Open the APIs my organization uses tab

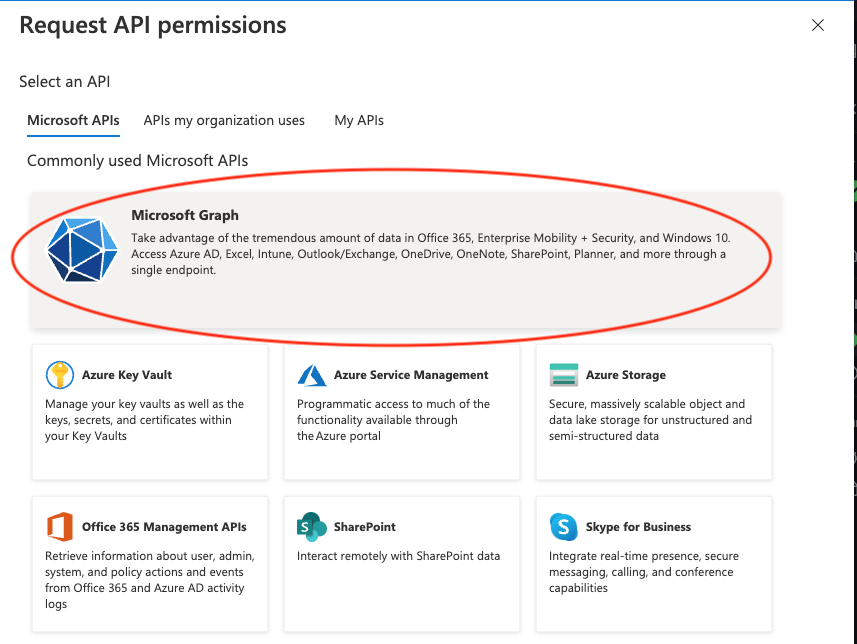224,120
